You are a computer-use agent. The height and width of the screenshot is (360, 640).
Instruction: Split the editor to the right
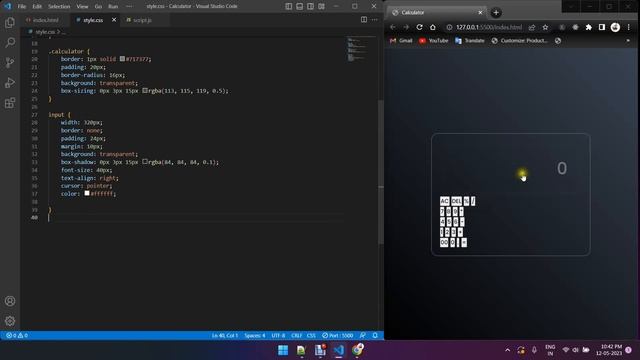[x=364, y=20]
